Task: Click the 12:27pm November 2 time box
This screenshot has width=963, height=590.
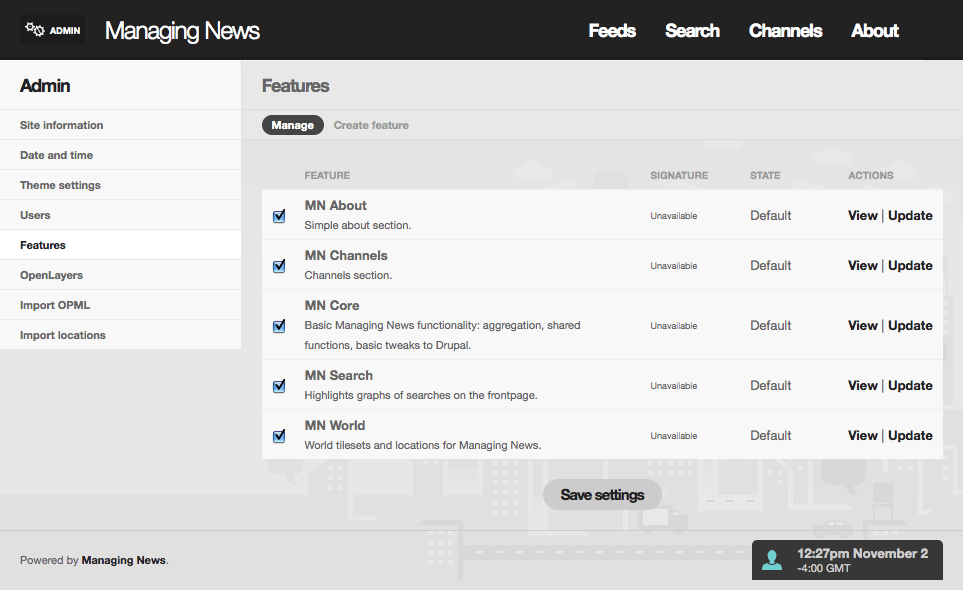Action: (847, 560)
